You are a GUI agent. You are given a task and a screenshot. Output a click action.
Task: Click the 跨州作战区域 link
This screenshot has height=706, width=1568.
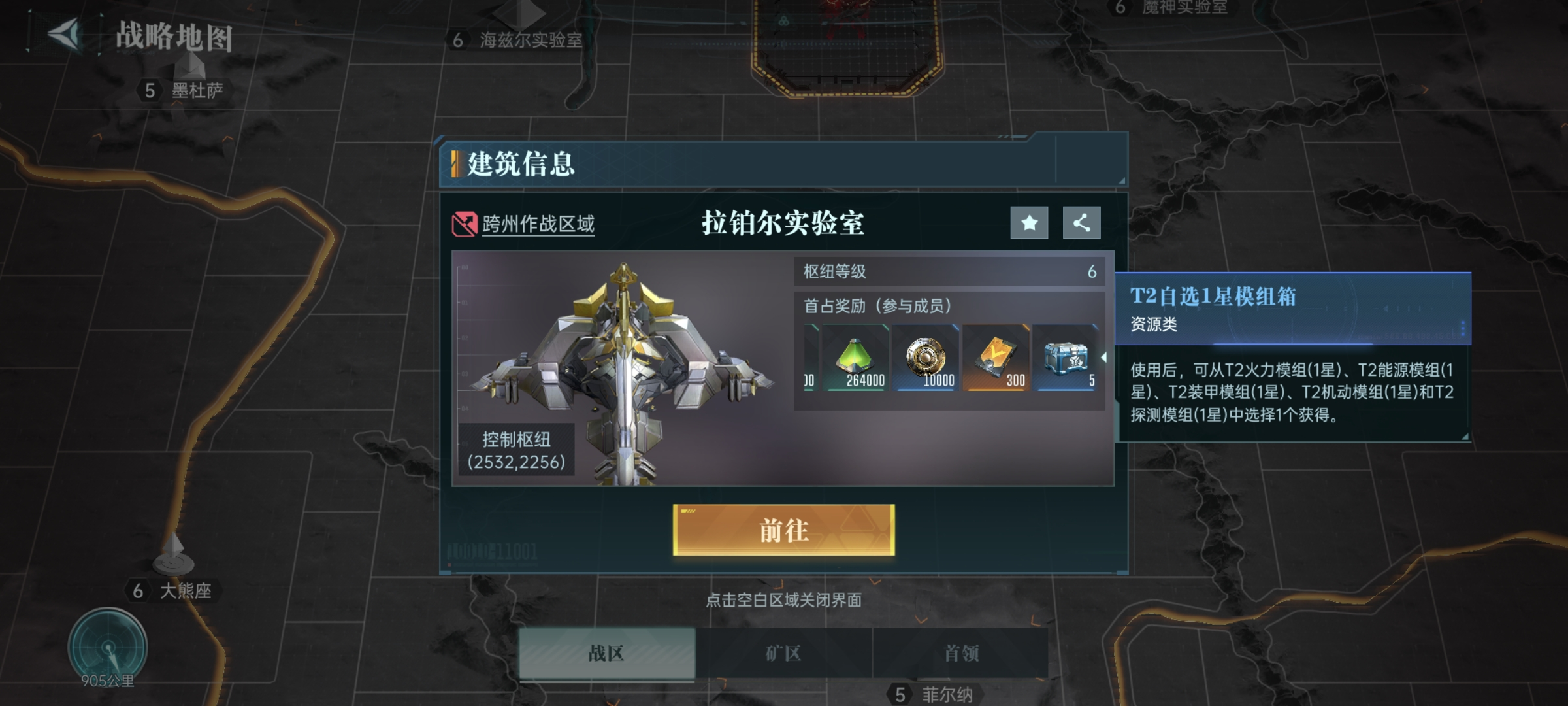tap(538, 224)
